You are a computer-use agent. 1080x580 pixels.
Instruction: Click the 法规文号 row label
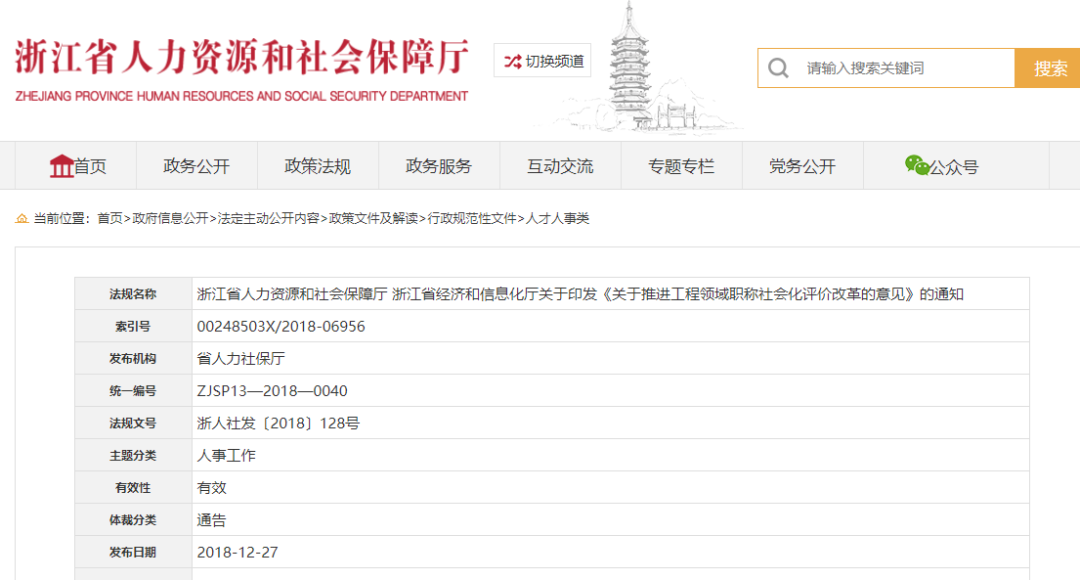click(133, 424)
